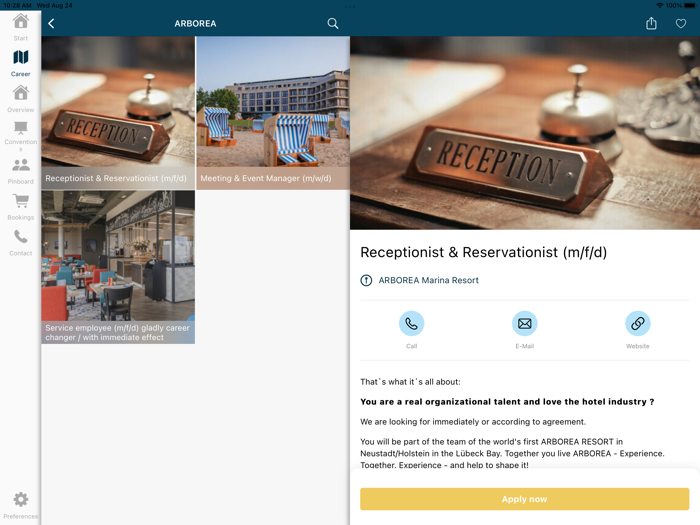Tap the Call phone button
The height and width of the screenshot is (525, 700).
tap(411, 323)
